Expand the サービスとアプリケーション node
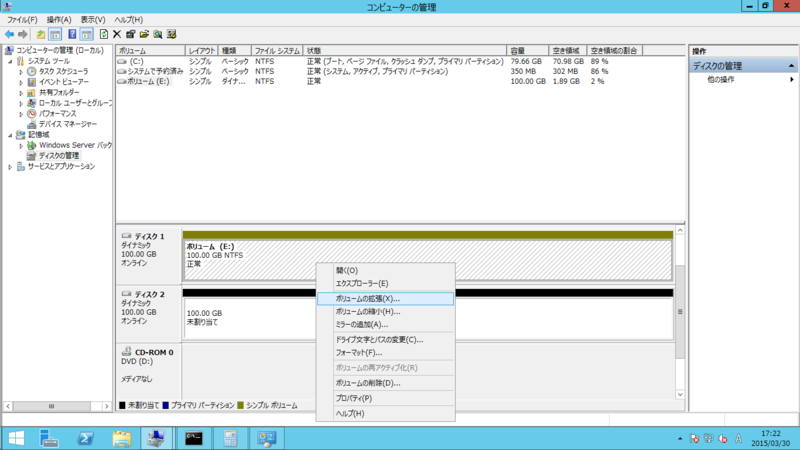 coord(10,167)
